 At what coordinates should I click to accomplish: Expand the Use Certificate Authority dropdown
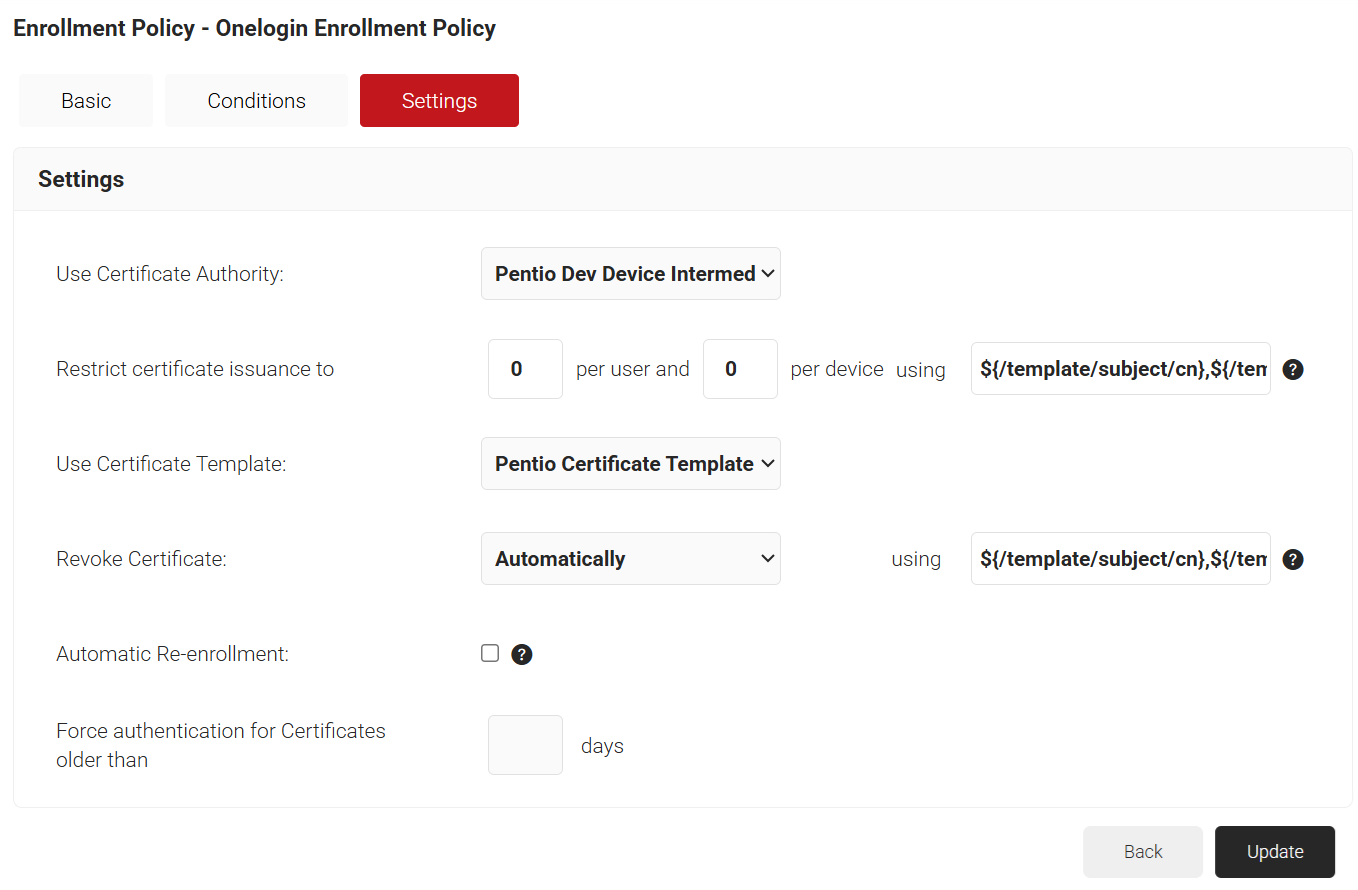[x=630, y=274]
